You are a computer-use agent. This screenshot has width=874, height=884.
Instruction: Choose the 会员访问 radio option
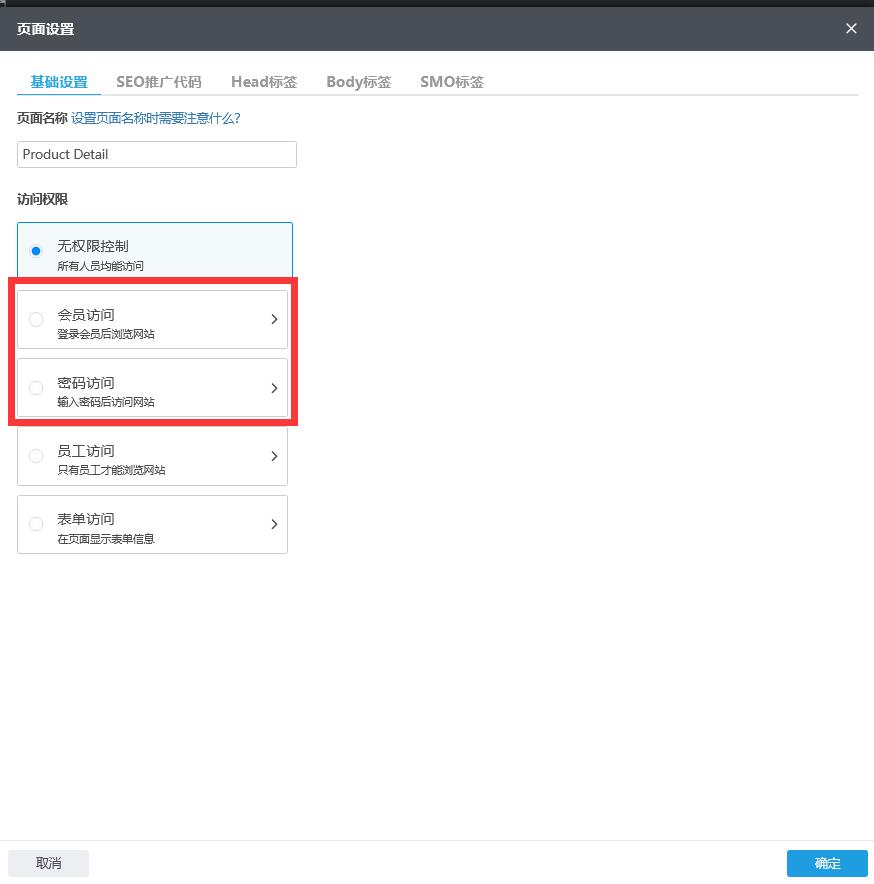coord(37,320)
